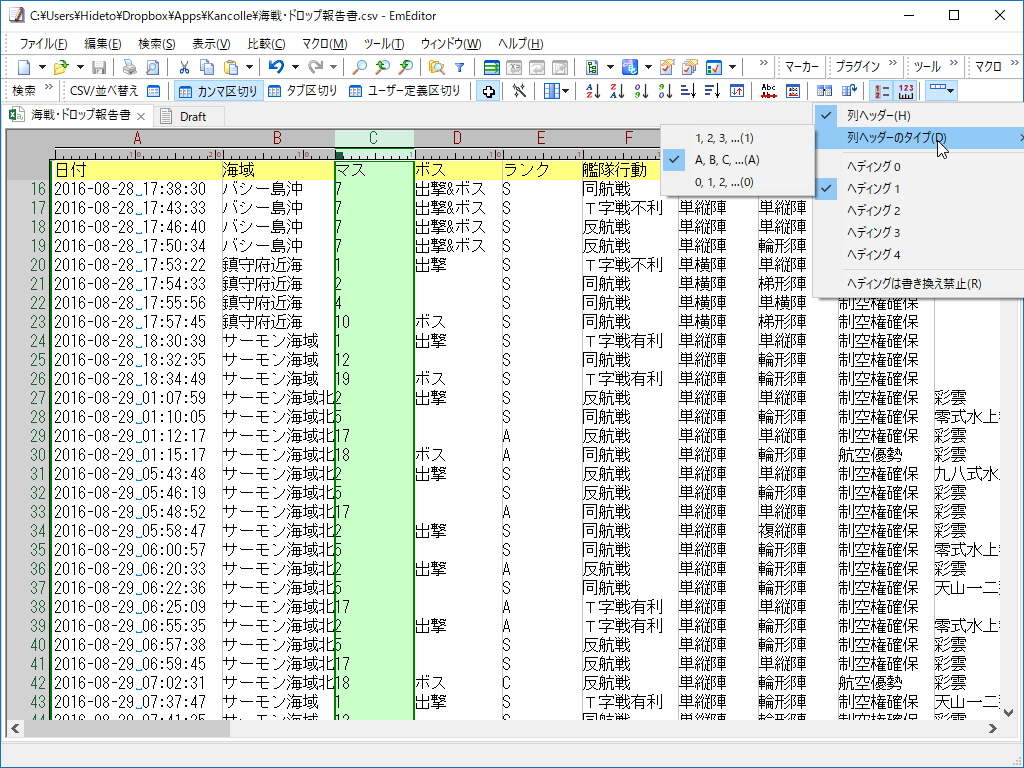Cut the selection with the scissors icon
The height and width of the screenshot is (768, 1024).
[184, 68]
